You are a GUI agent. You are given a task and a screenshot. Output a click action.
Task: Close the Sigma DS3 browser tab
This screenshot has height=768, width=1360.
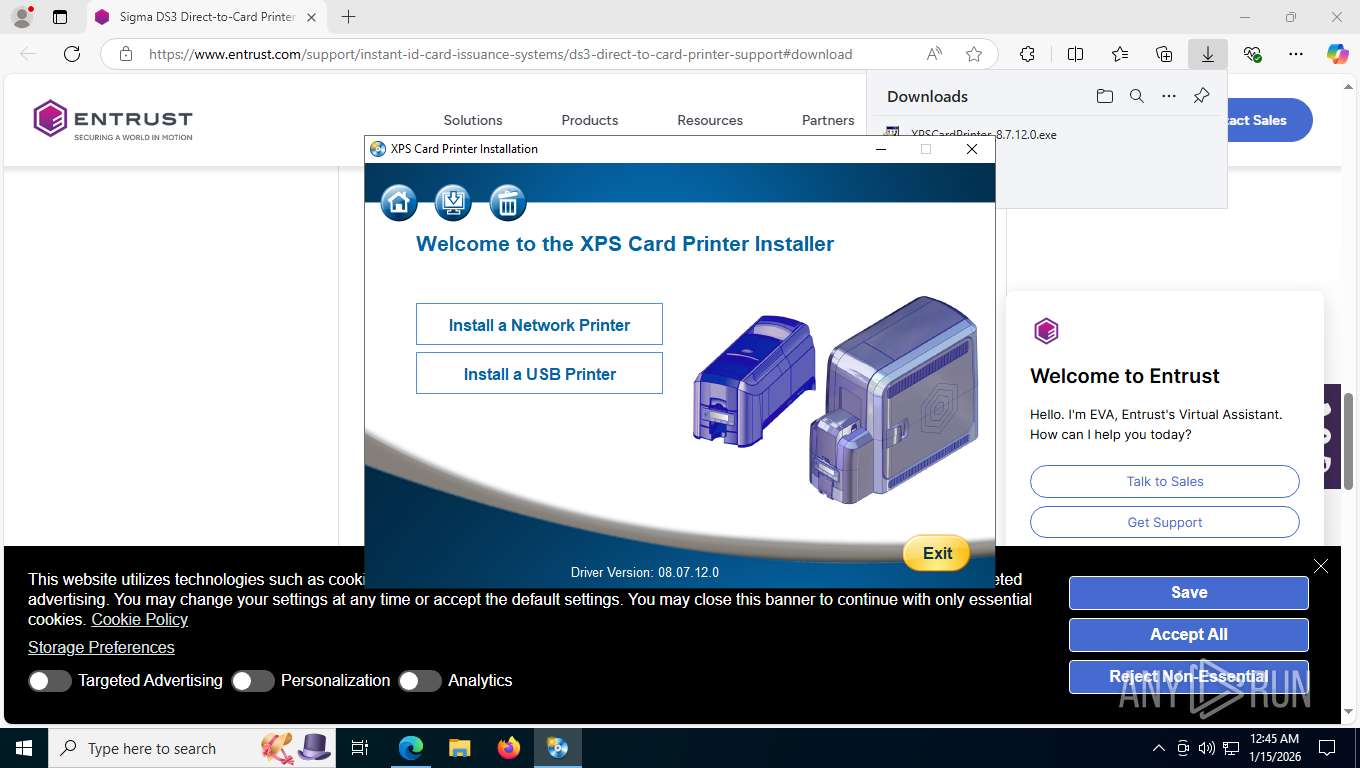pyautogui.click(x=312, y=17)
